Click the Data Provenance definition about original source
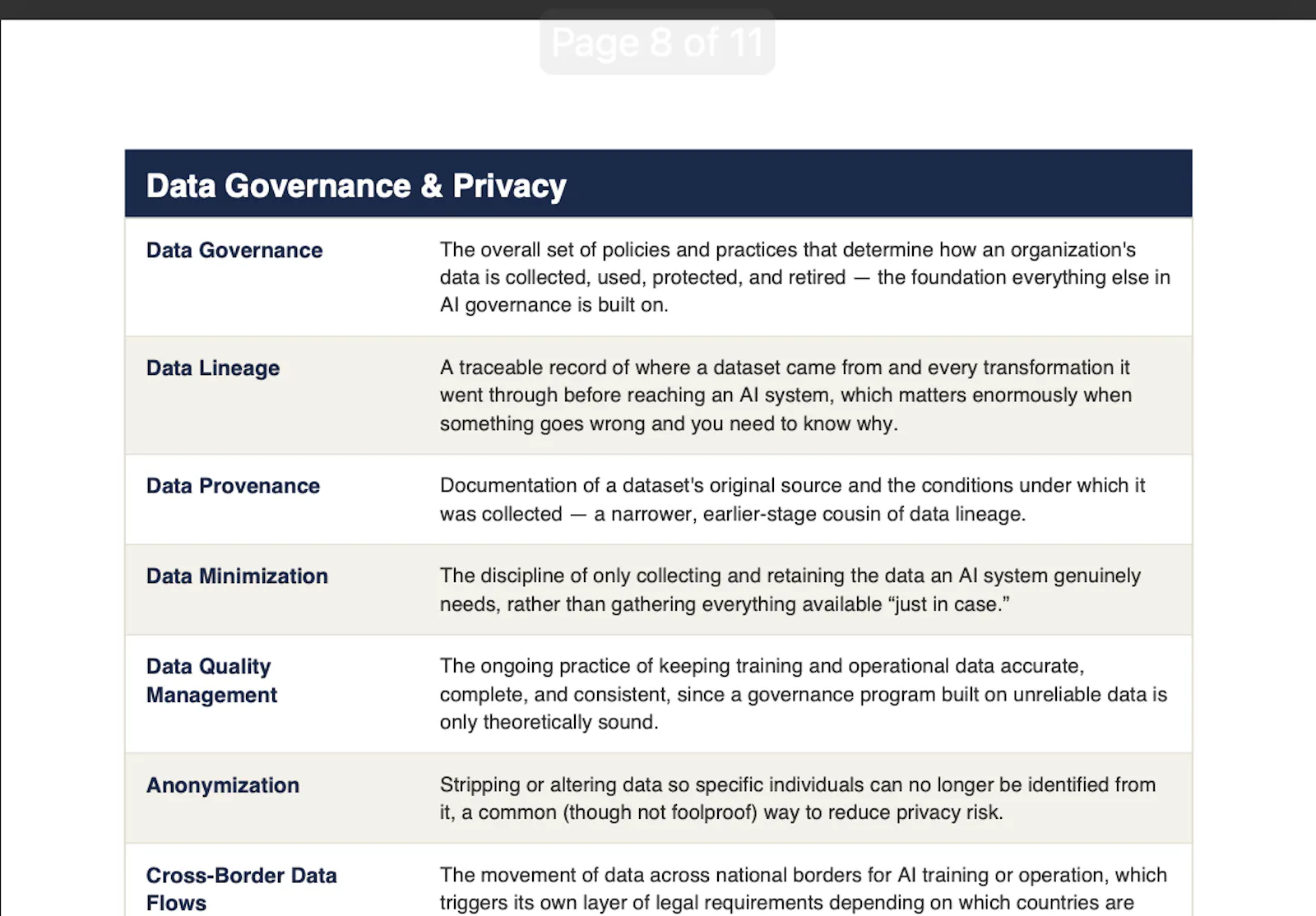The image size is (1316, 916). click(x=792, y=499)
